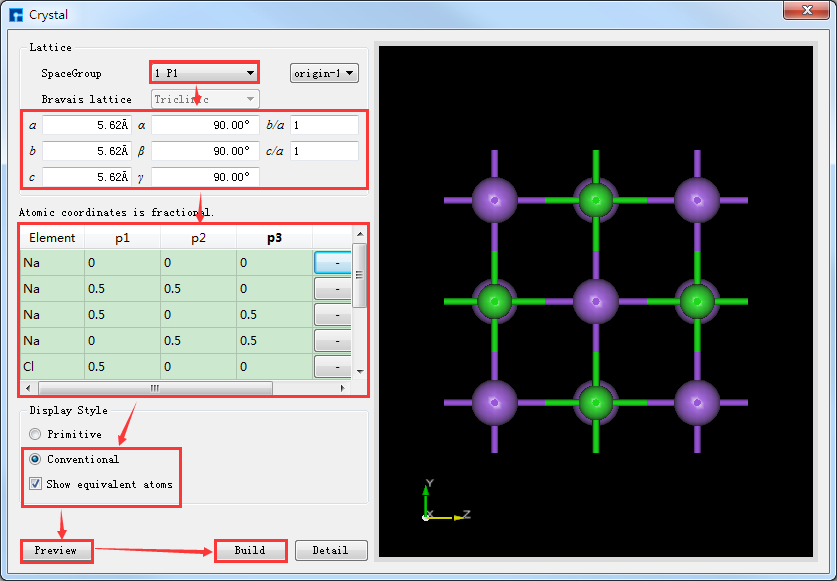Image resolution: width=837 pixels, height=581 pixels.
Task: Click the Crystal application icon in the title bar
Action: click(14, 14)
